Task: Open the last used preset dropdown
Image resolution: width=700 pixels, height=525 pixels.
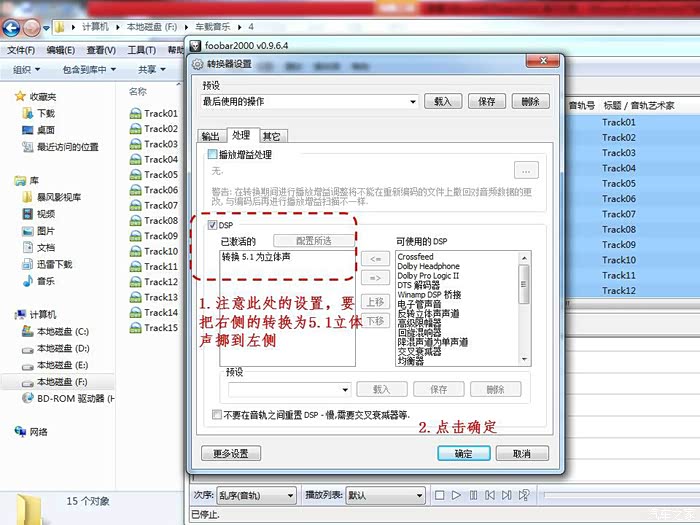Action: 310,101
